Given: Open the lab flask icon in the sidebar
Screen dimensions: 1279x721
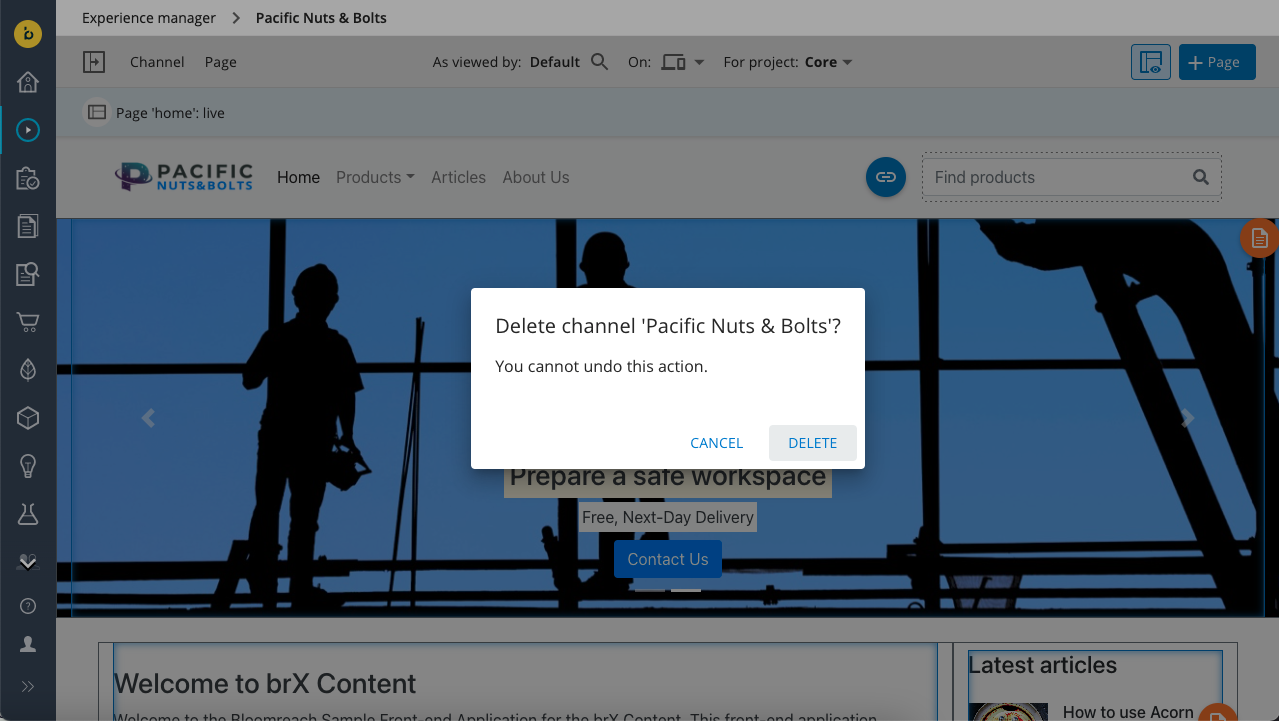Looking at the screenshot, I should coord(28,514).
